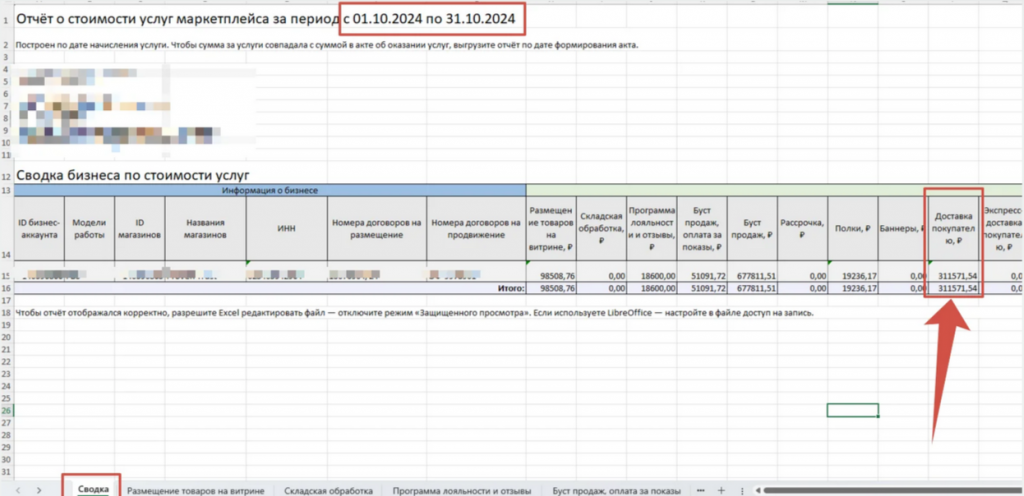Click the ellipsis for more sheet tabs
Viewport: 1024px width, 496px height.
coord(700,490)
